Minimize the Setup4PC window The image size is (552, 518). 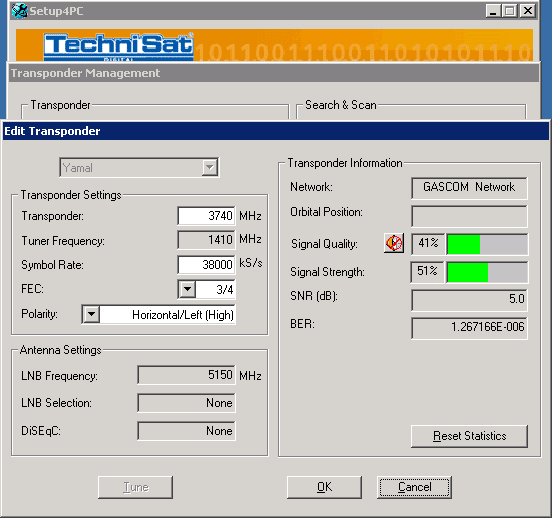[493, 11]
